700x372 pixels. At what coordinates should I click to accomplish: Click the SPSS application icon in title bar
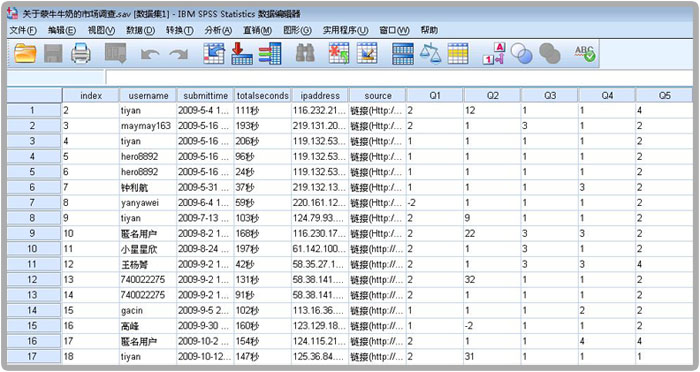coord(13,13)
